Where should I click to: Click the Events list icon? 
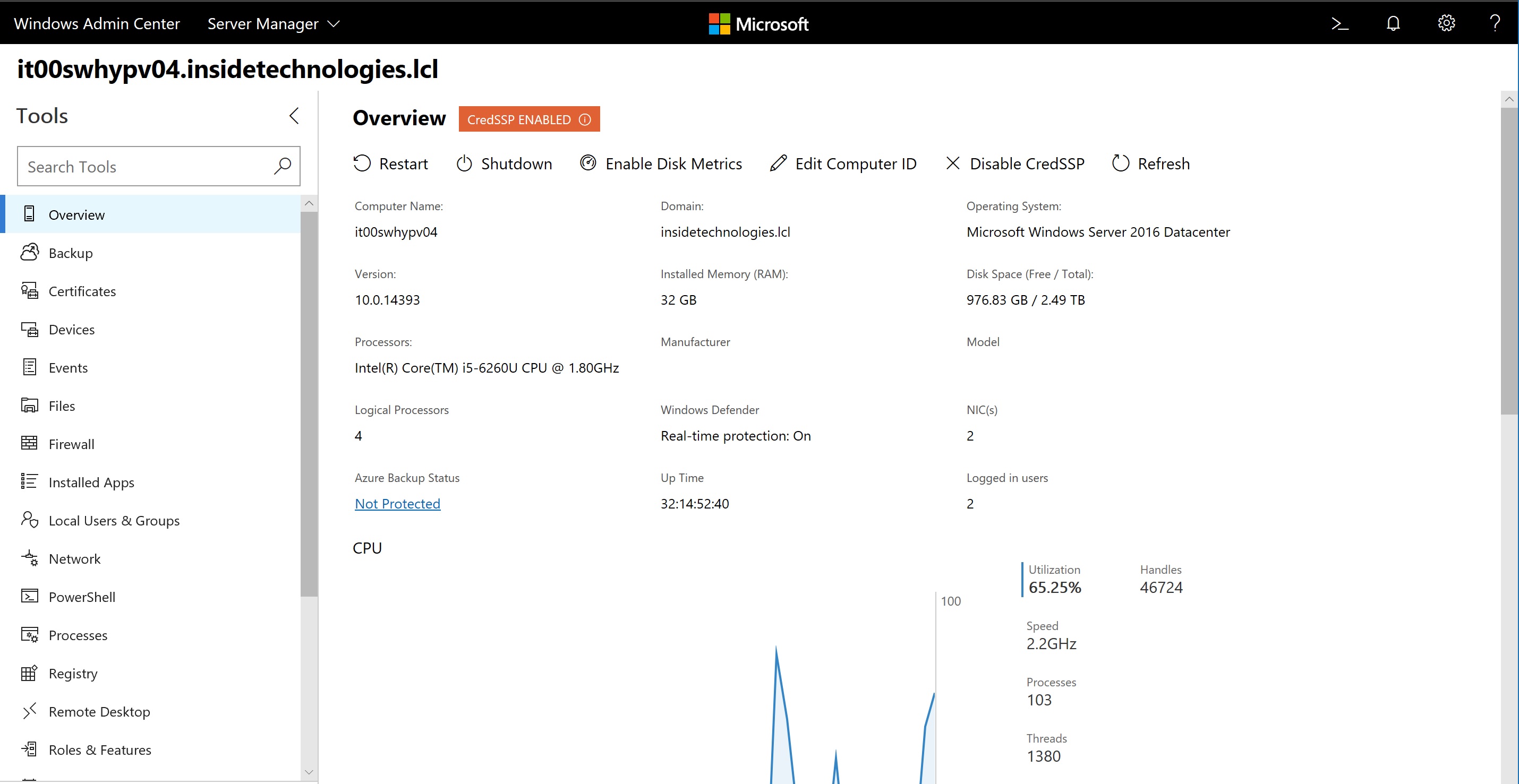30,367
